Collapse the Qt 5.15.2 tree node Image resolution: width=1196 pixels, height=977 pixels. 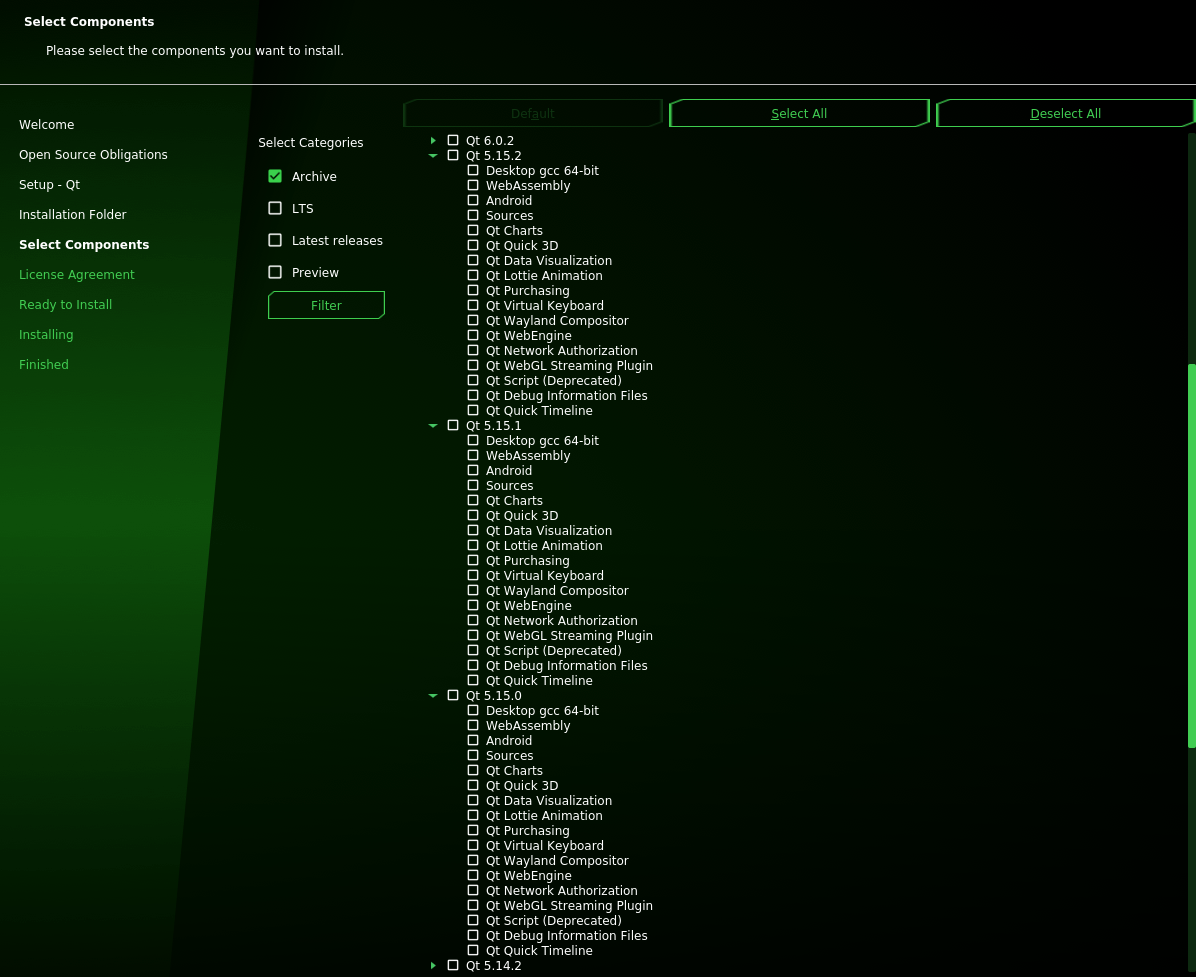coord(433,156)
